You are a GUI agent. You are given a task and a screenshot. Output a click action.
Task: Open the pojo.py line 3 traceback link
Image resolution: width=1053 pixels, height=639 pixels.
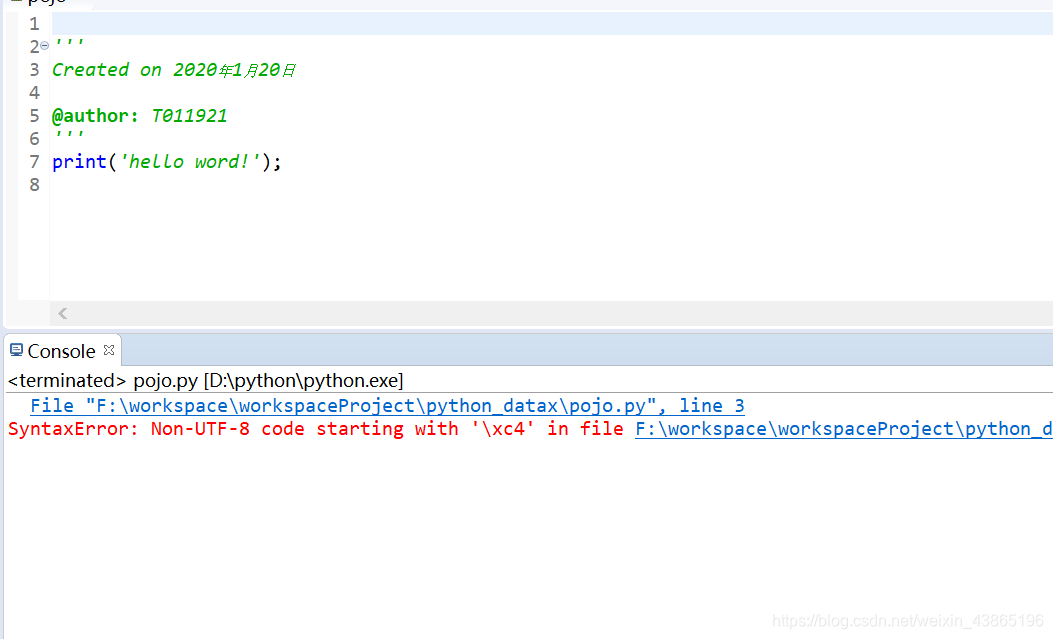387,405
